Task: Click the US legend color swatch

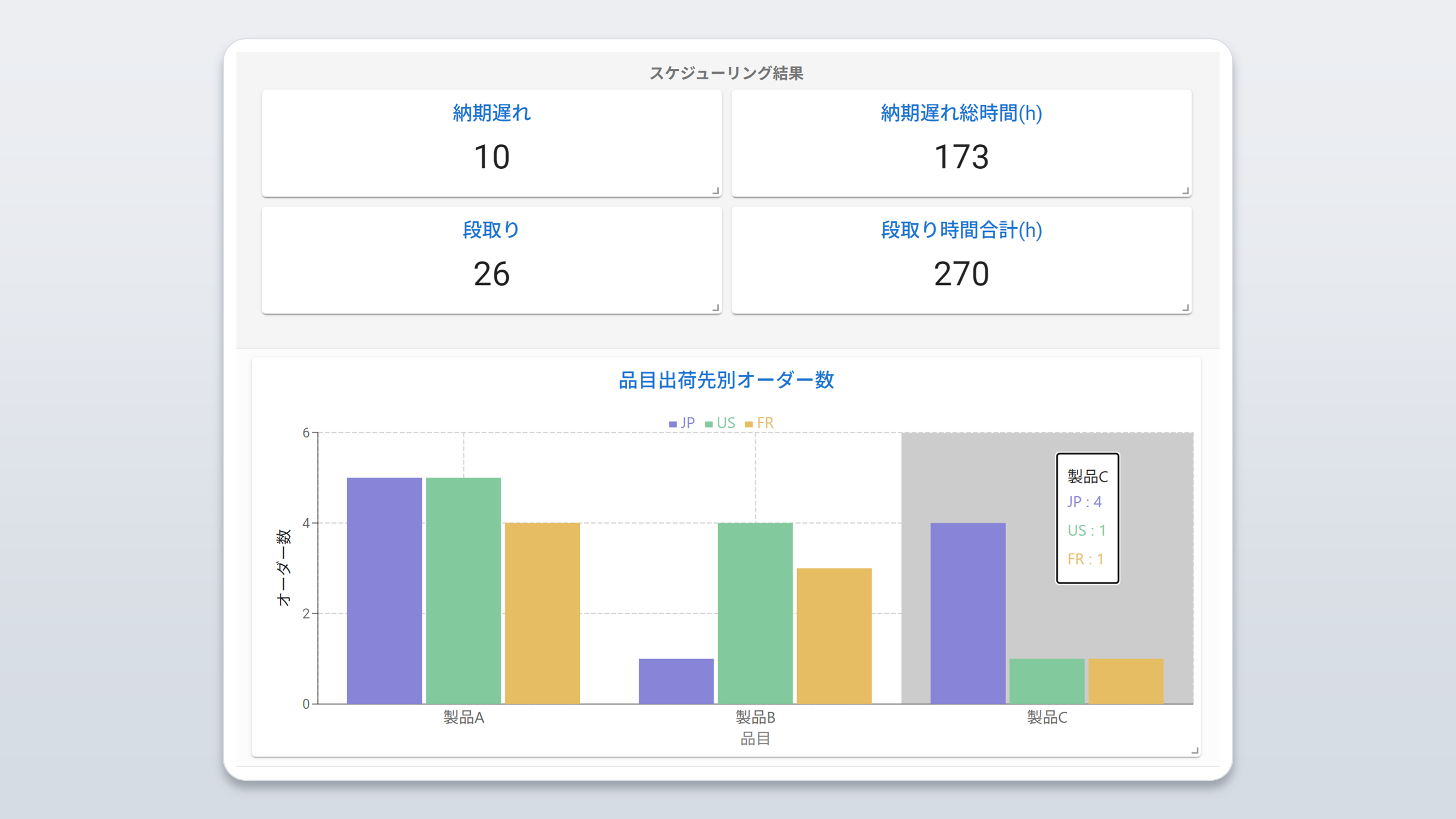Action: (709, 424)
